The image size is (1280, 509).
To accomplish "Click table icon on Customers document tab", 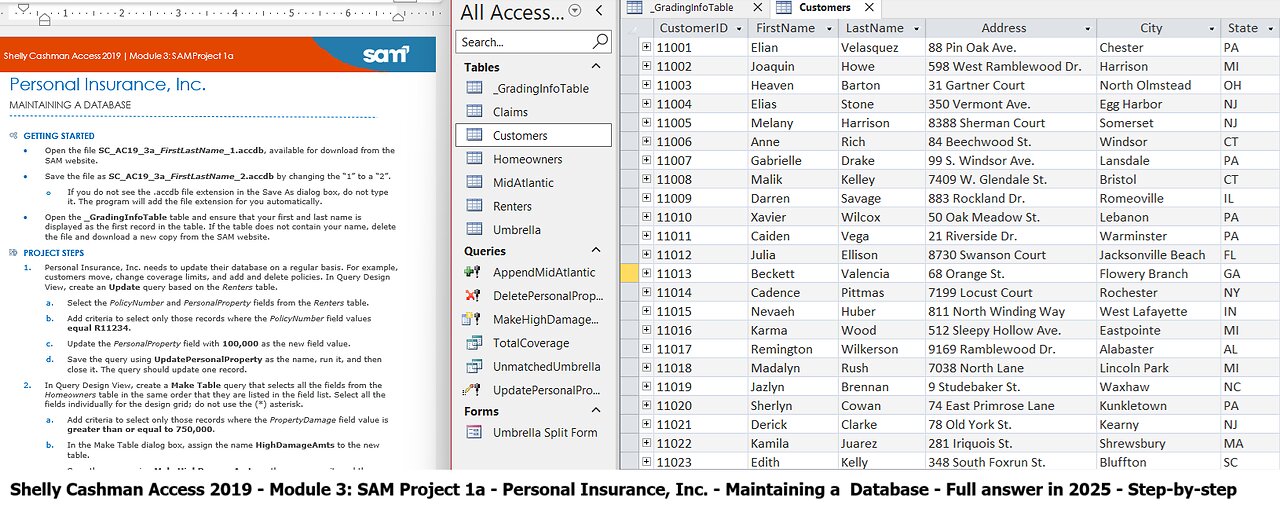I will pyautogui.click(x=784, y=7).
